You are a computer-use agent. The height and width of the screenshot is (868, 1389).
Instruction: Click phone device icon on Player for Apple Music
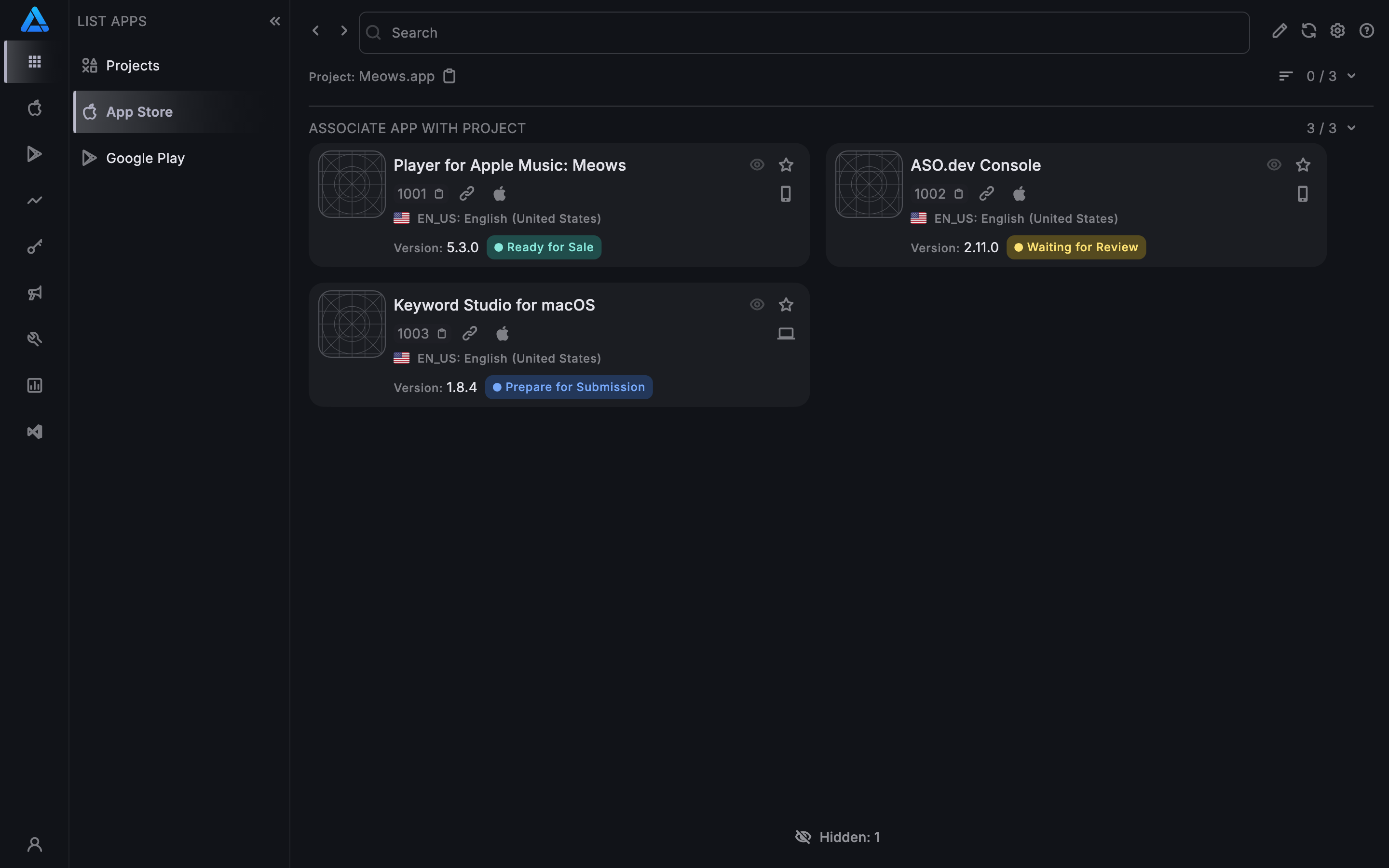(786, 193)
